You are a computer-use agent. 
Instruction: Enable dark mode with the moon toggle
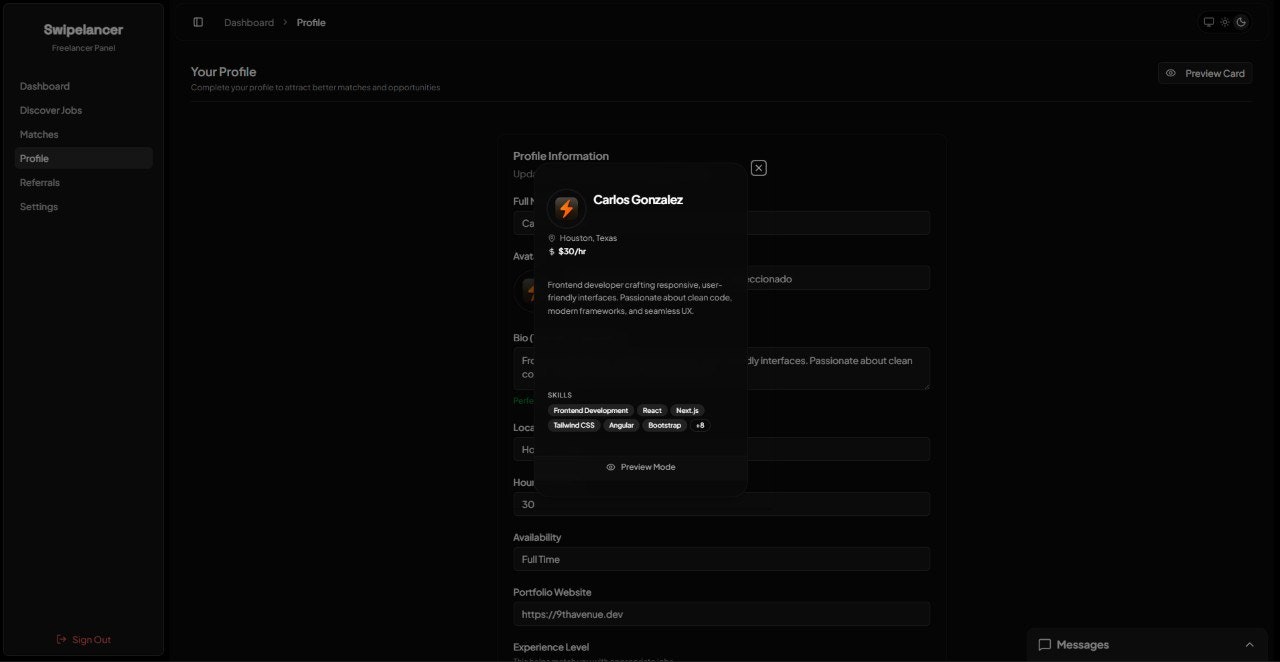coord(1241,21)
